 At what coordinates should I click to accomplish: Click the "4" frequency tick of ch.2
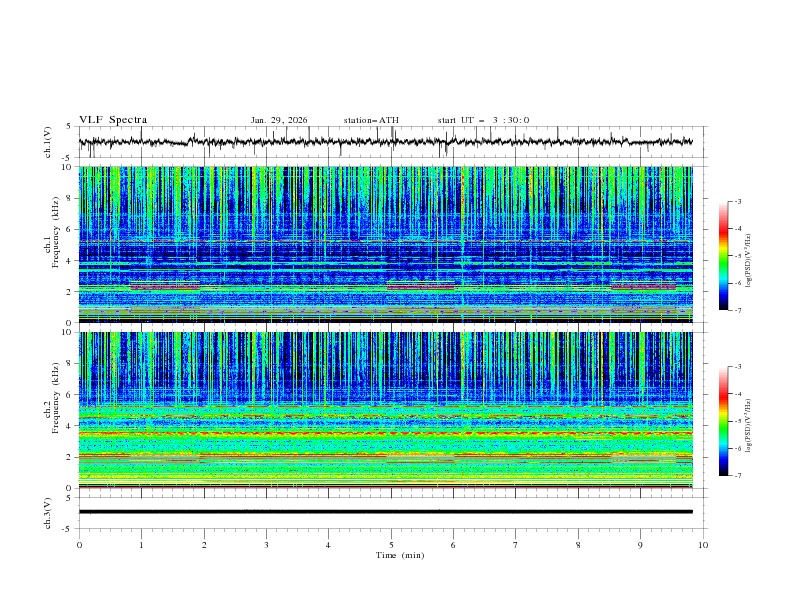pyautogui.click(x=71, y=426)
